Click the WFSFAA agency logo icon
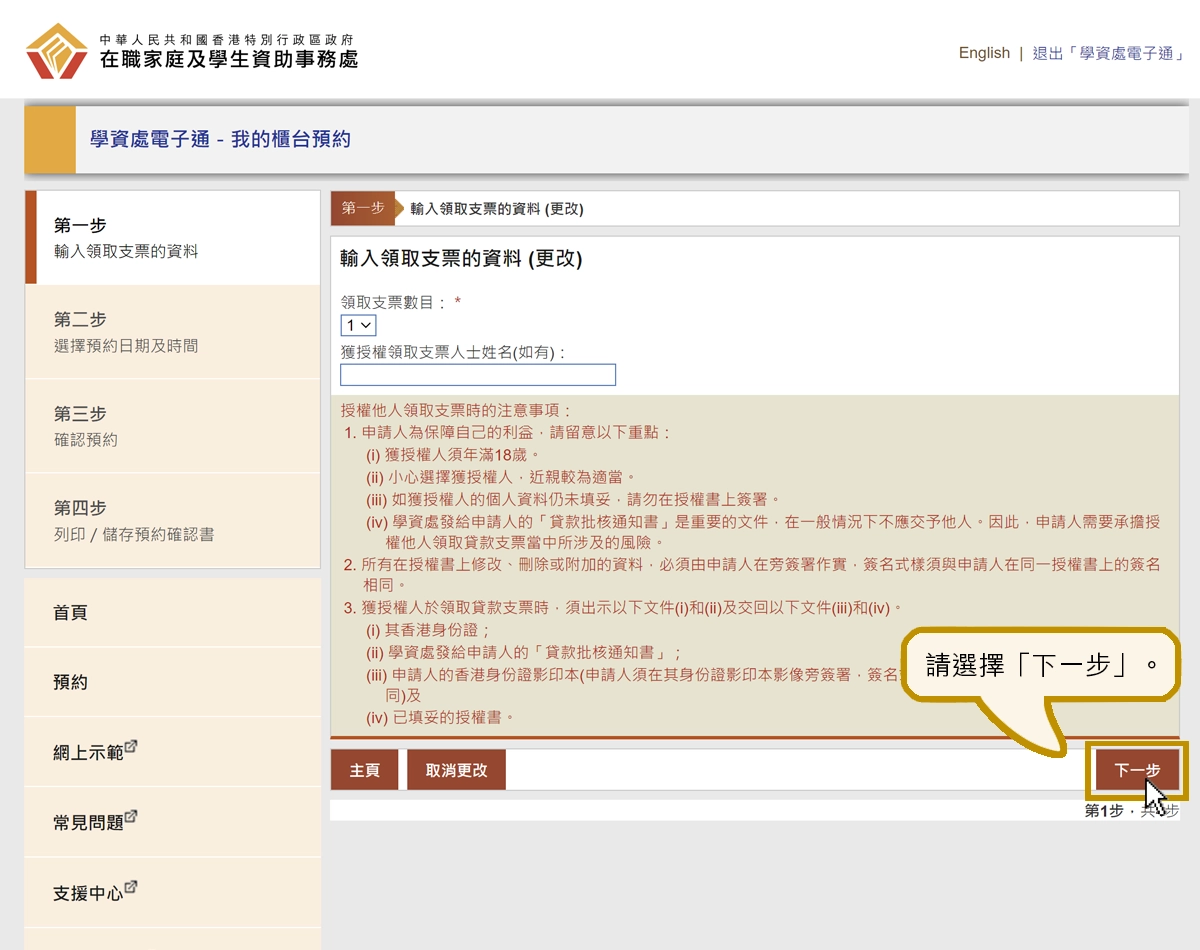 pyautogui.click(x=57, y=51)
